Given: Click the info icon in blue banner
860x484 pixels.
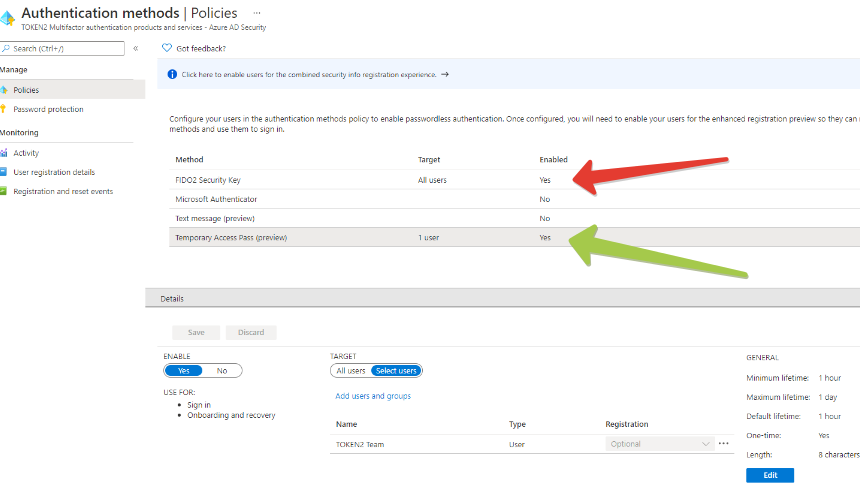Looking at the screenshot, I should pos(172,74).
